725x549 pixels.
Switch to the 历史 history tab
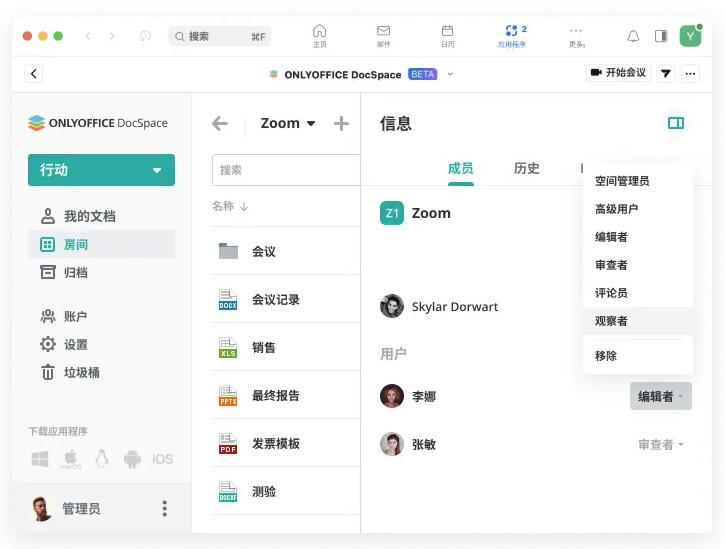(527, 168)
